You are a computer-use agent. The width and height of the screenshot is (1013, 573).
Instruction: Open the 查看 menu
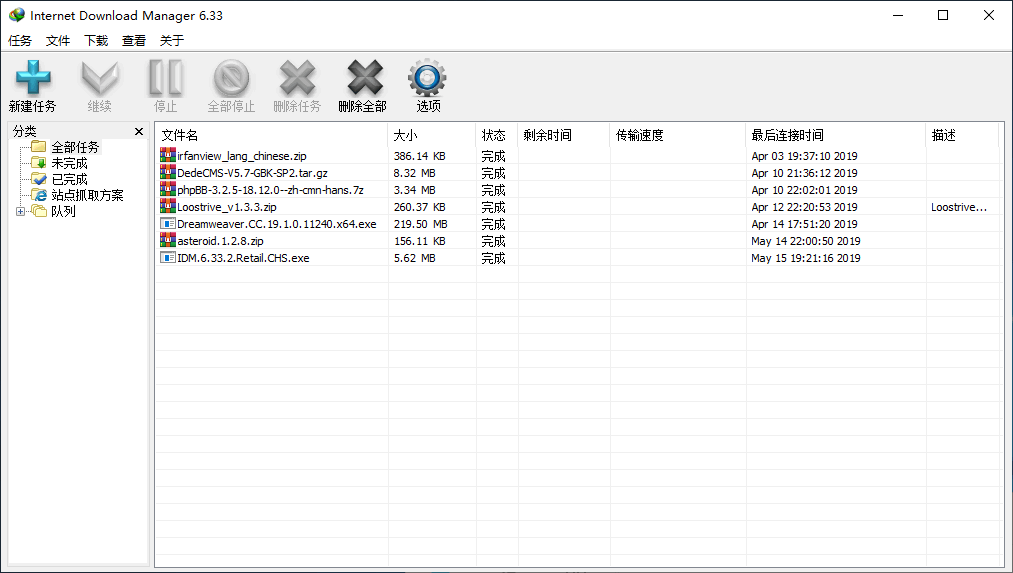134,41
